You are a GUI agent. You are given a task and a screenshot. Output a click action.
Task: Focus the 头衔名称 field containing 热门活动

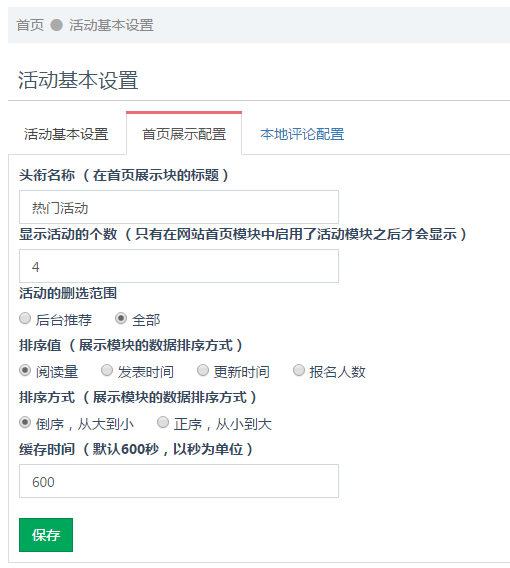(179, 207)
